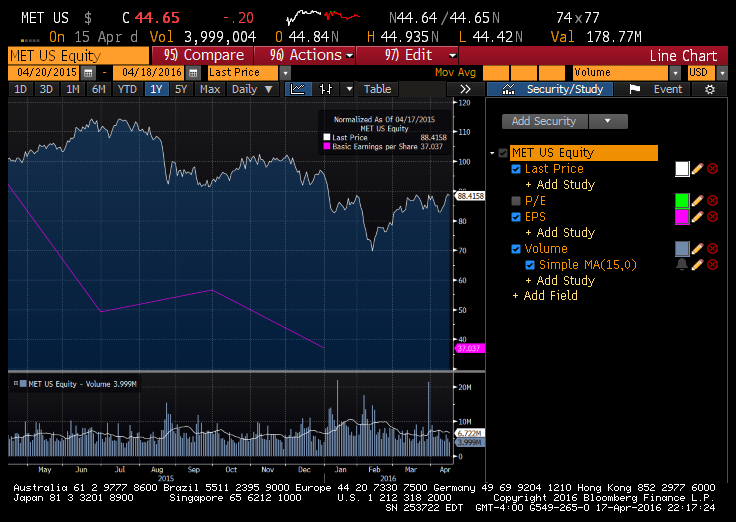
Task: Click the Event flag icon
Action: click(x=635, y=89)
